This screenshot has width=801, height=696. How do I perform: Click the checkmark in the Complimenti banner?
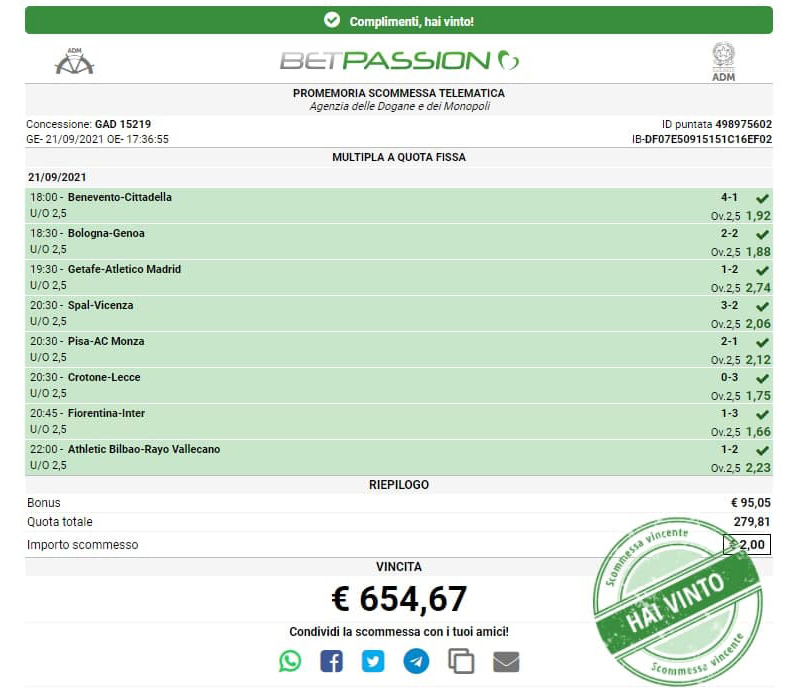coord(332,20)
